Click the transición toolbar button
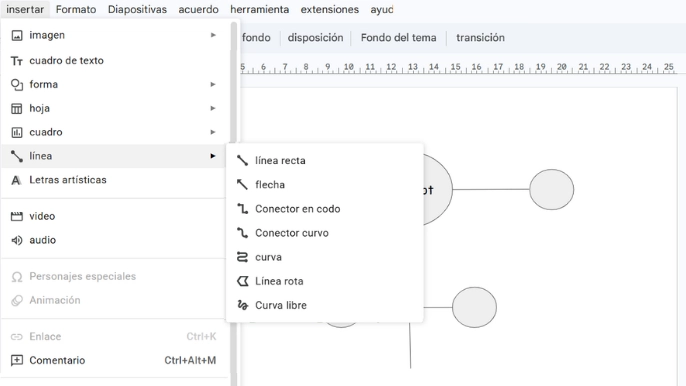The width and height of the screenshot is (686, 386). point(480,38)
